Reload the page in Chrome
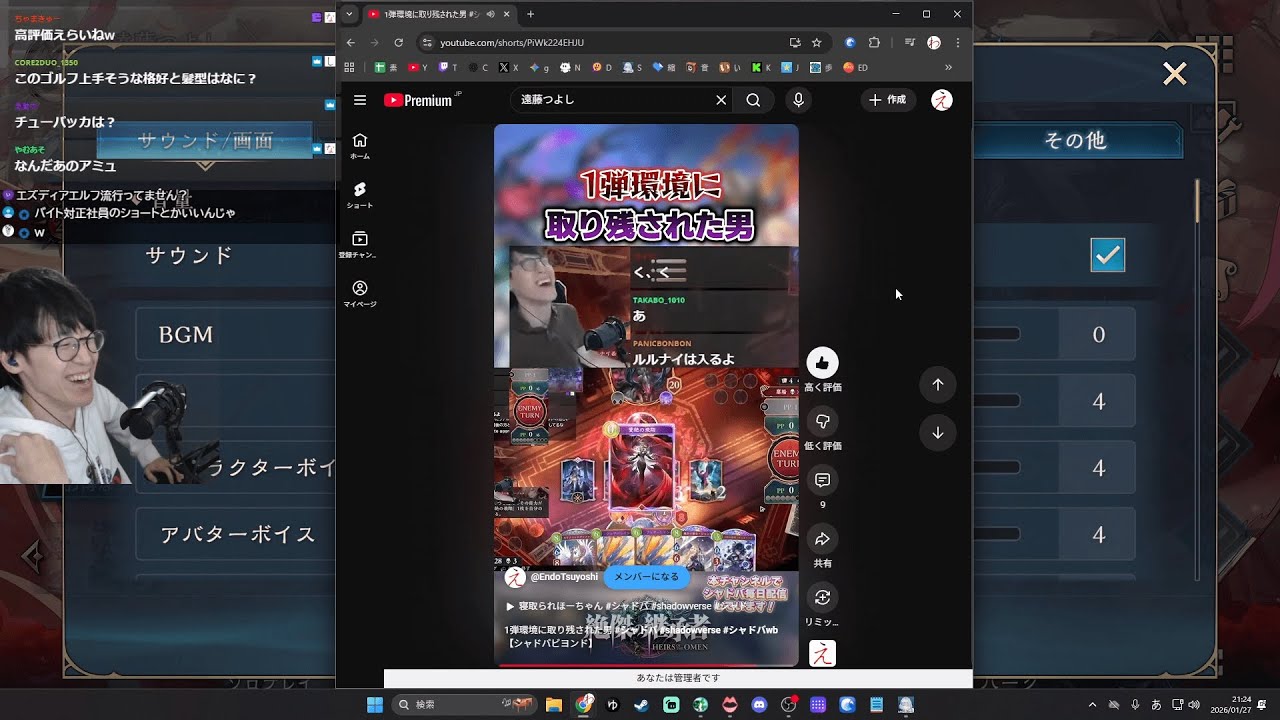Viewport: 1280px width, 720px height. click(x=398, y=43)
